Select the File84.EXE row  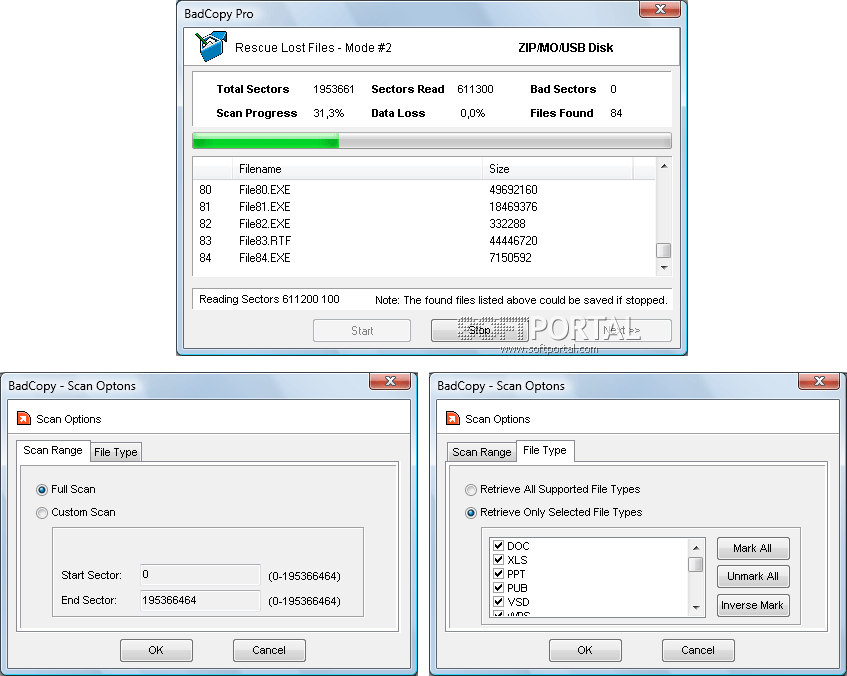click(x=424, y=258)
